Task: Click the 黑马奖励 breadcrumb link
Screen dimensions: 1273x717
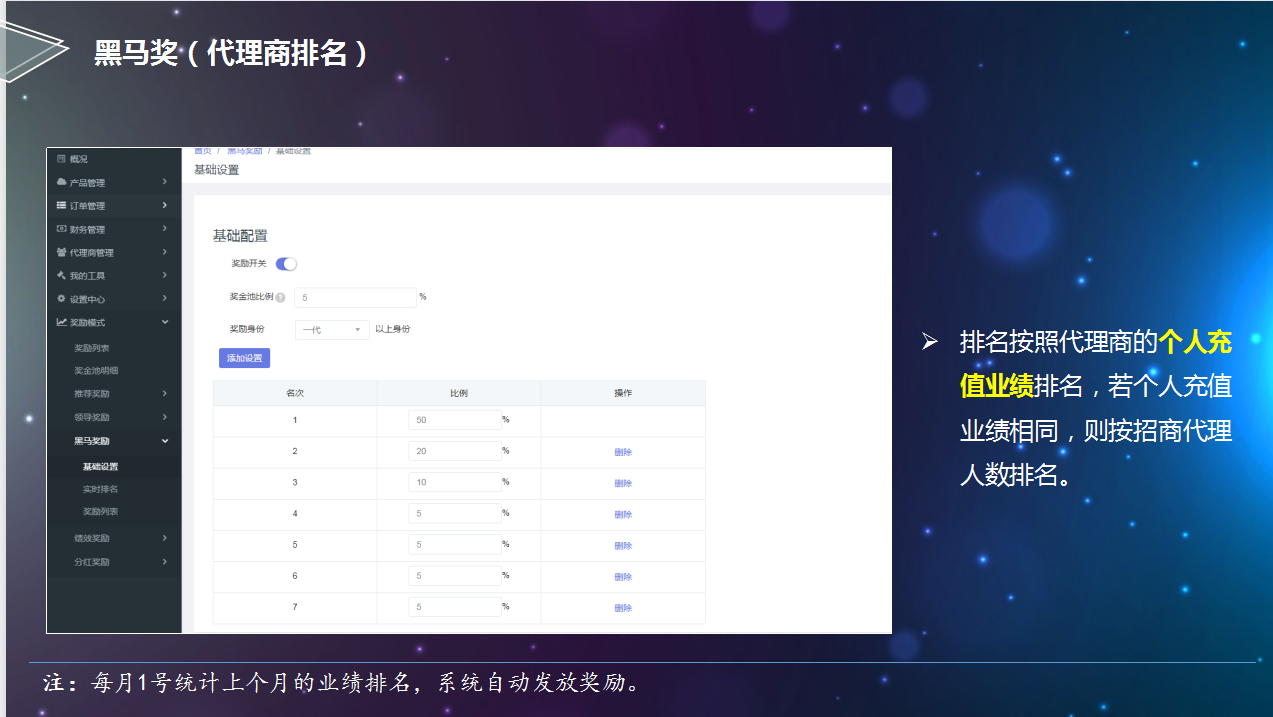Action: click(x=244, y=150)
